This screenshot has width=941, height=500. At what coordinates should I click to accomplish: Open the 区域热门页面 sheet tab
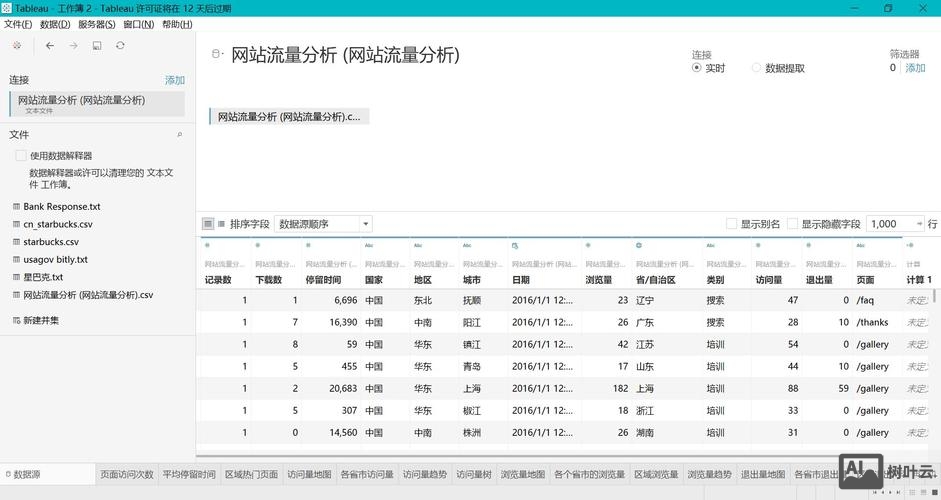pos(251,474)
